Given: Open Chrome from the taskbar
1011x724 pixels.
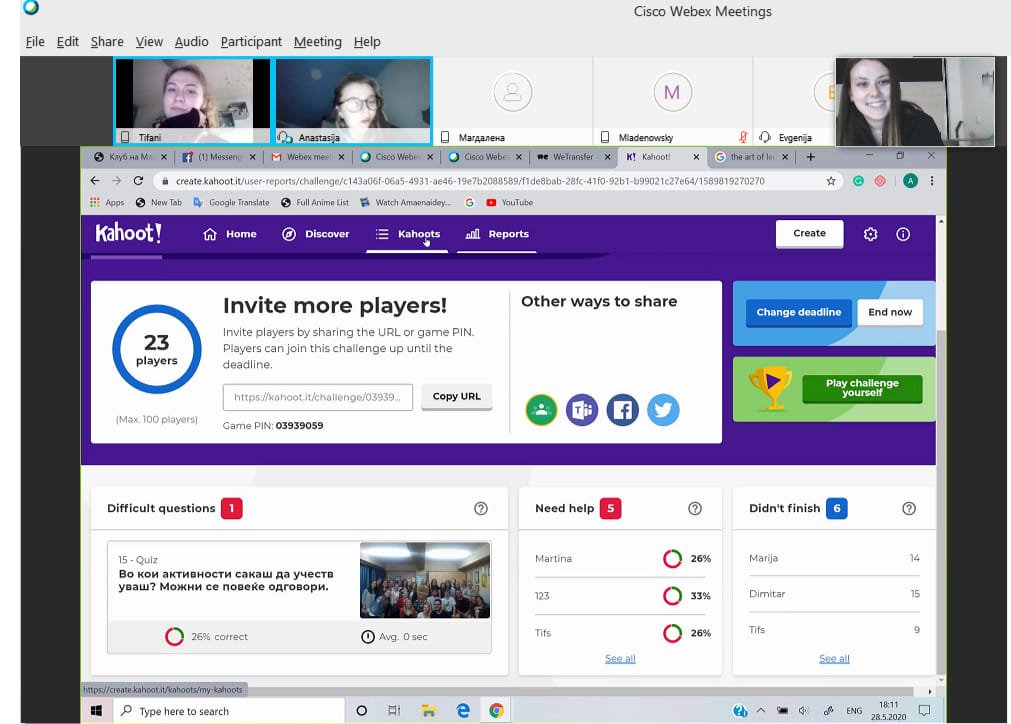Looking at the screenshot, I should 496,710.
